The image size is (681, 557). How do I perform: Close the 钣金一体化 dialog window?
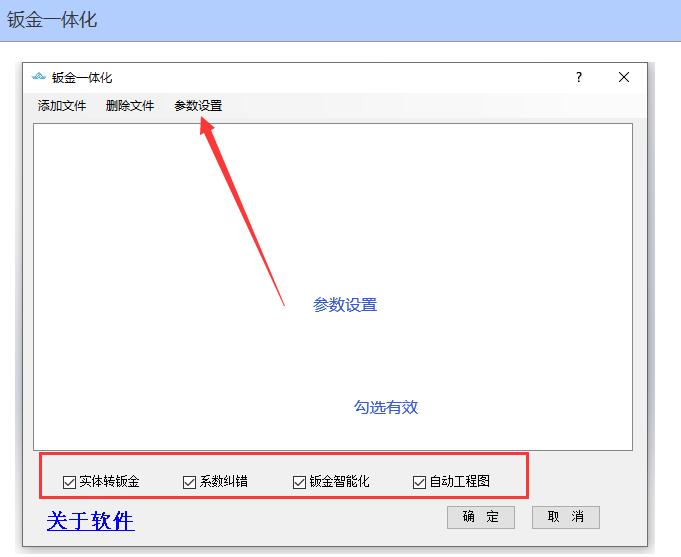624,78
